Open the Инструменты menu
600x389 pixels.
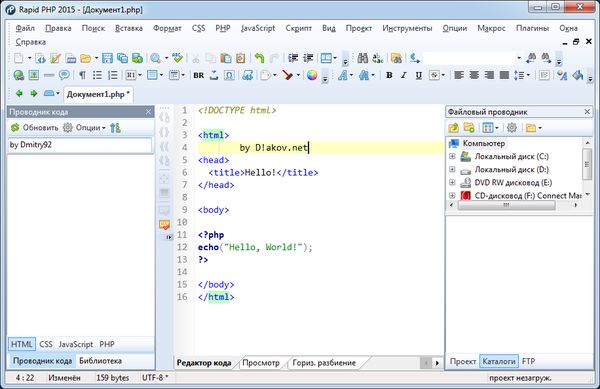(x=407, y=28)
